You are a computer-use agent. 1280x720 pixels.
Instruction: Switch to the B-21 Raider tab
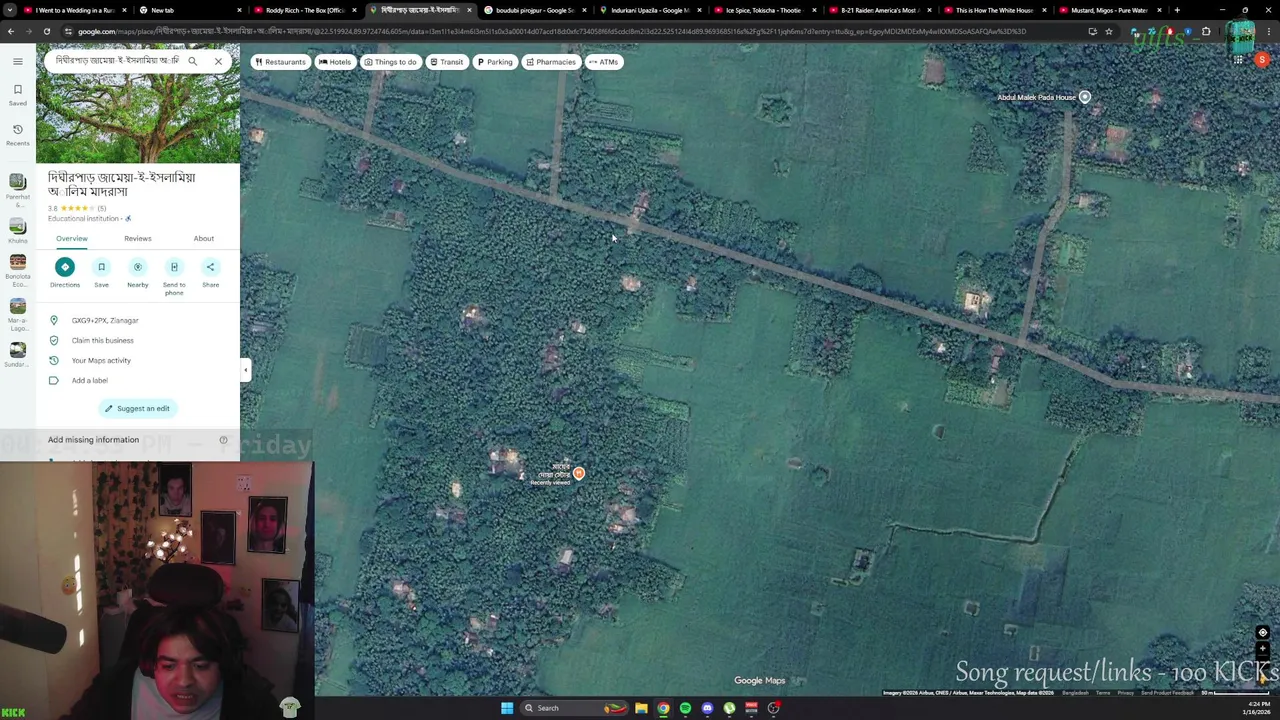879,10
